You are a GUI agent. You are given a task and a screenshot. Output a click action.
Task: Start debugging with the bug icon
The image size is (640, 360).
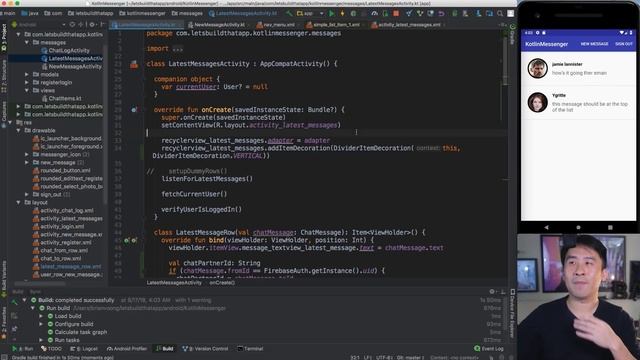click(353, 13)
